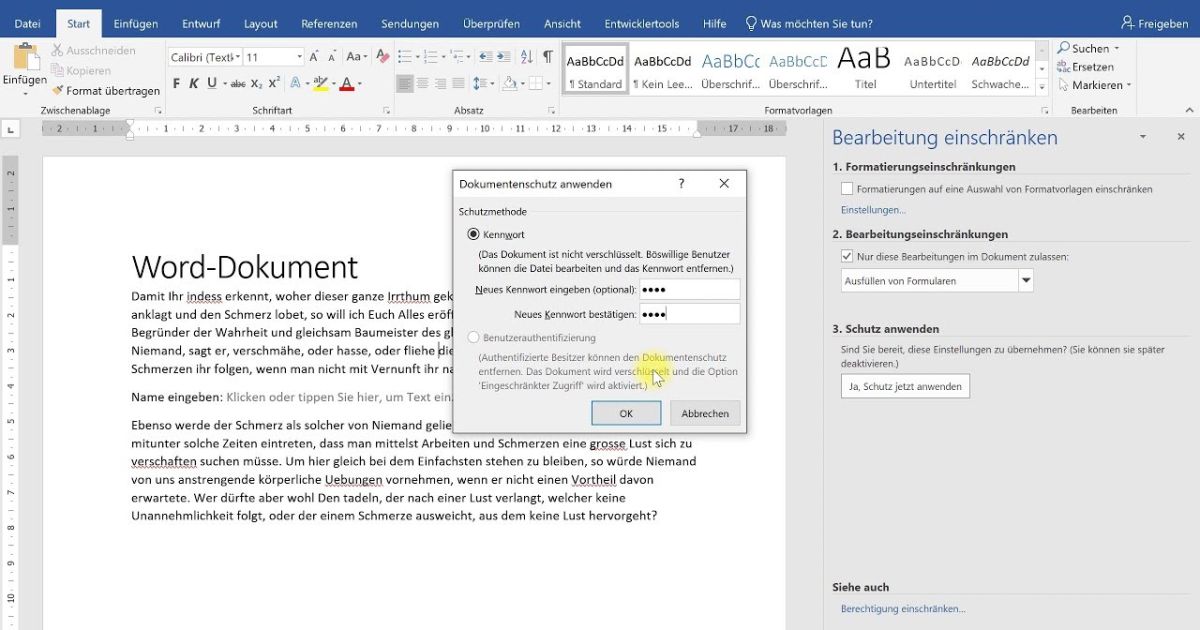This screenshot has width=1200, height=630.
Task: Align text left
Action: tap(404, 84)
